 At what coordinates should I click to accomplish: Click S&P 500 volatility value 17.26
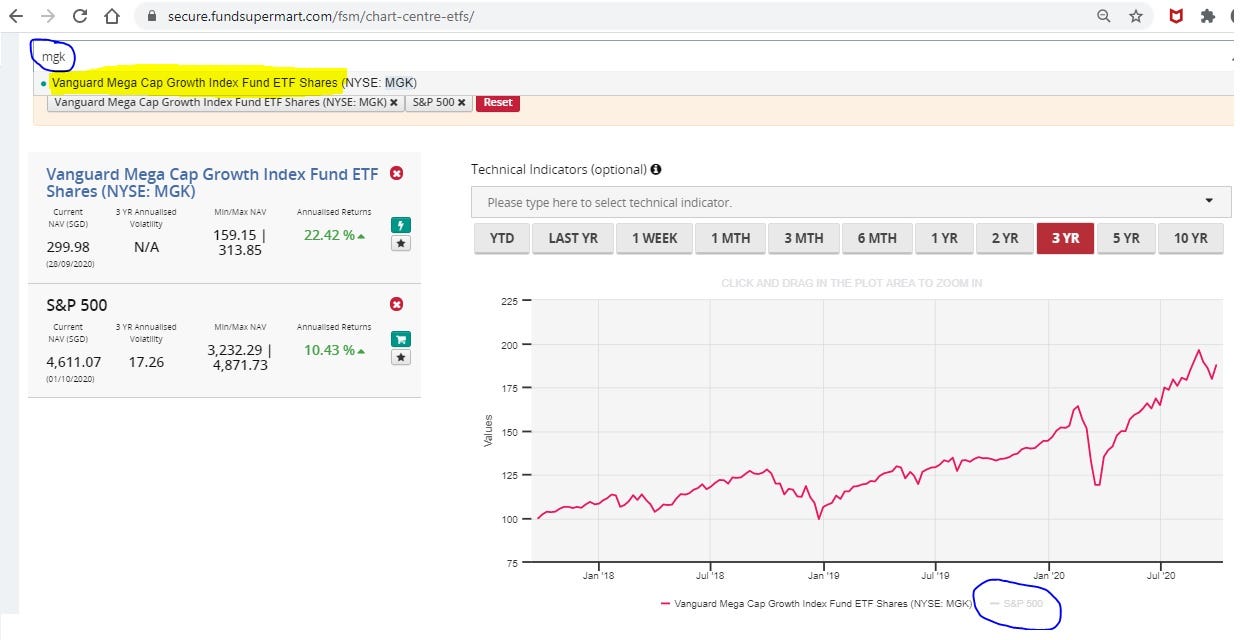point(146,362)
